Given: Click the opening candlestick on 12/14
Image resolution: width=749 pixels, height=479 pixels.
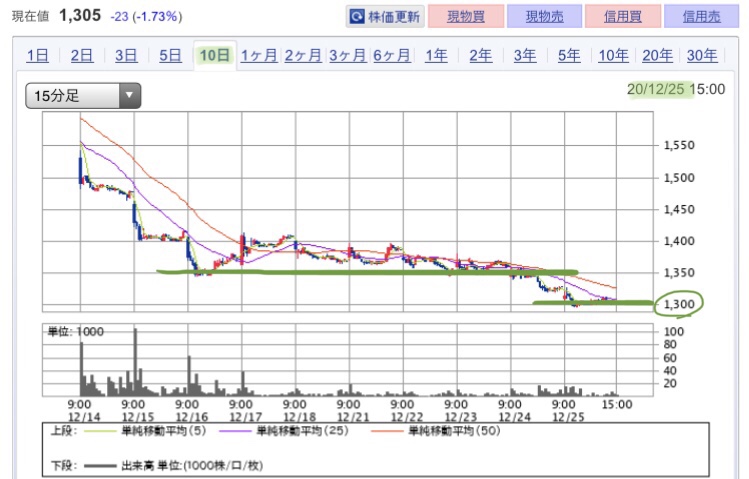Looking at the screenshot, I should pos(80,170).
